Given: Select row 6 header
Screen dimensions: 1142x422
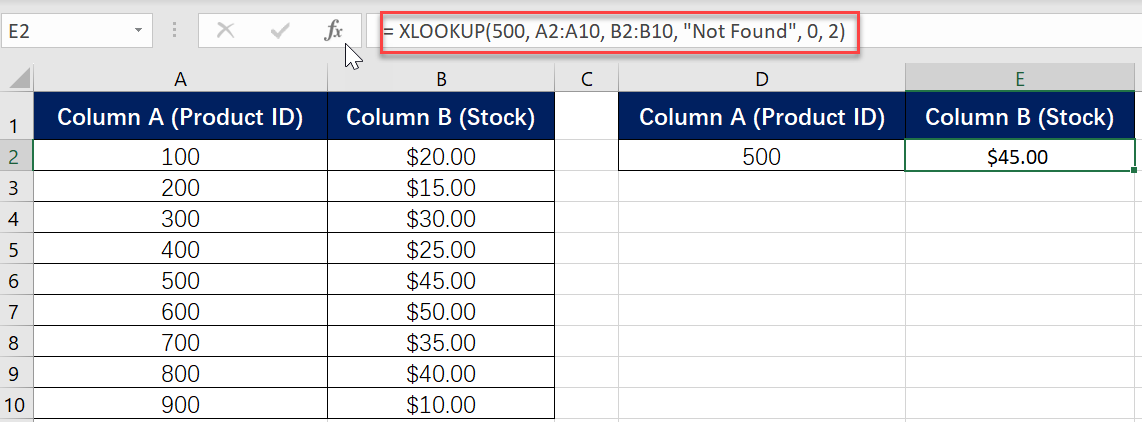Looking at the screenshot, I should click(16, 281).
